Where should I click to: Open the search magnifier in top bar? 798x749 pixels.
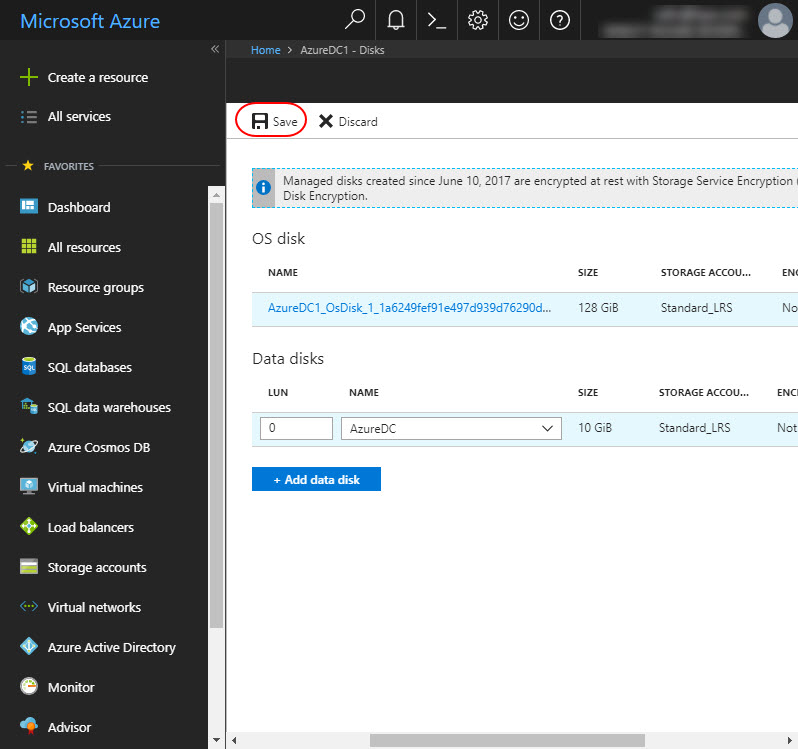[x=355, y=20]
